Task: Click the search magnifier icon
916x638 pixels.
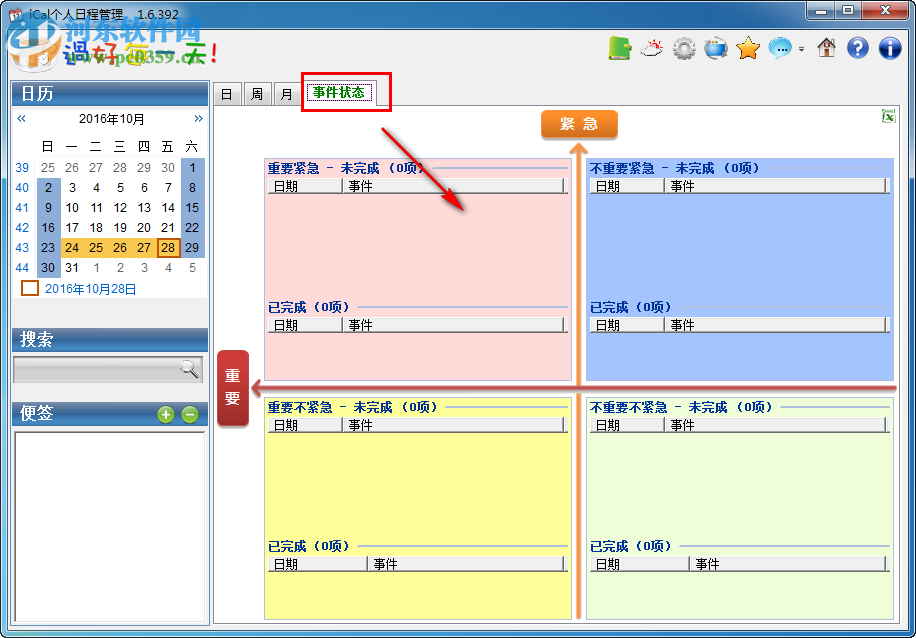Action: pyautogui.click(x=189, y=369)
